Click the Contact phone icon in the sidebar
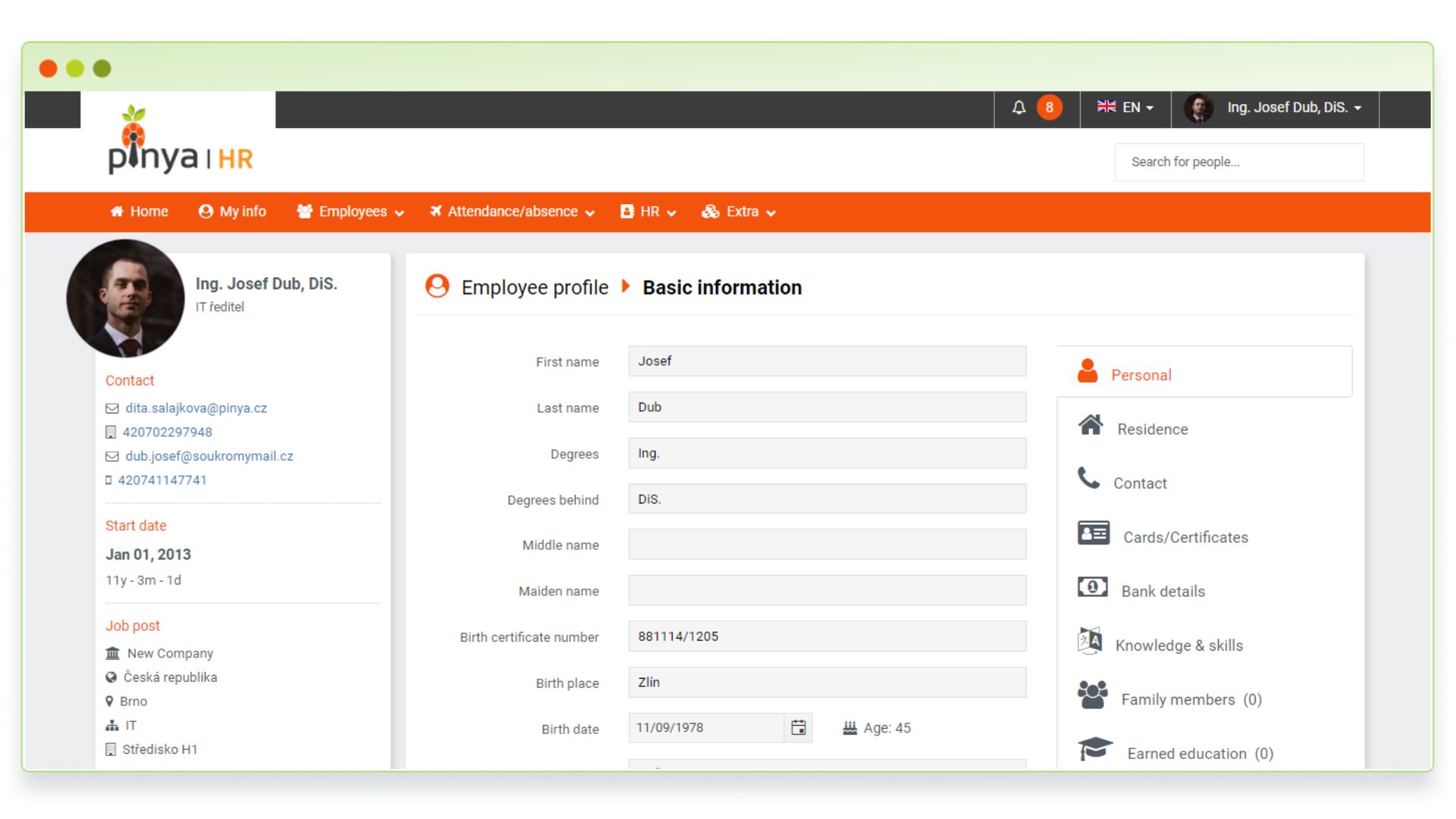The image size is (1456, 819). point(1089,479)
